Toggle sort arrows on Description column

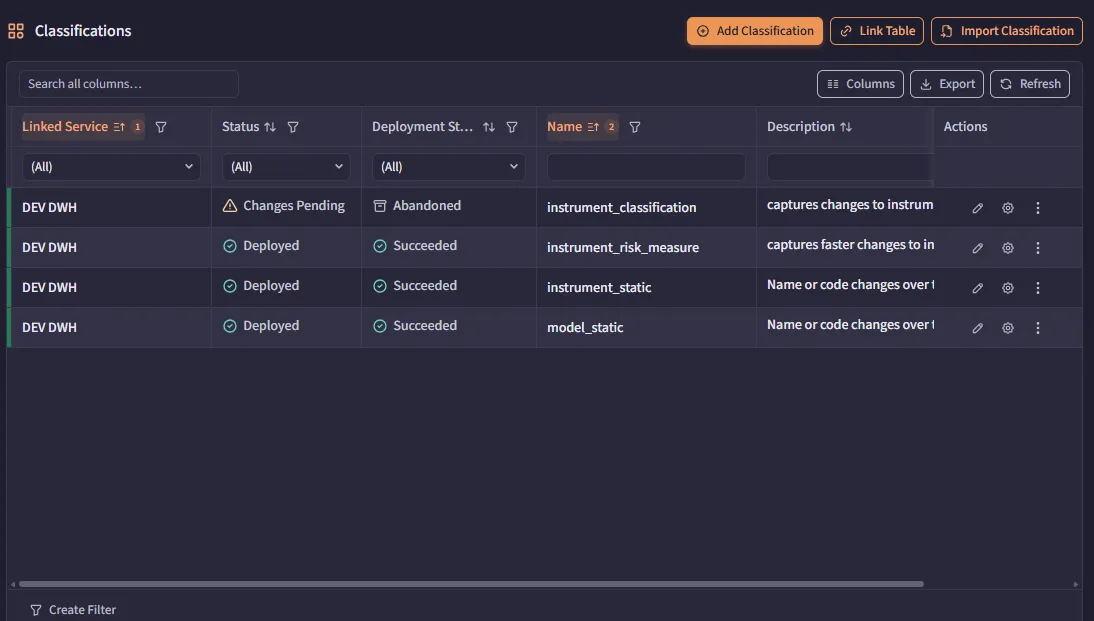point(846,127)
